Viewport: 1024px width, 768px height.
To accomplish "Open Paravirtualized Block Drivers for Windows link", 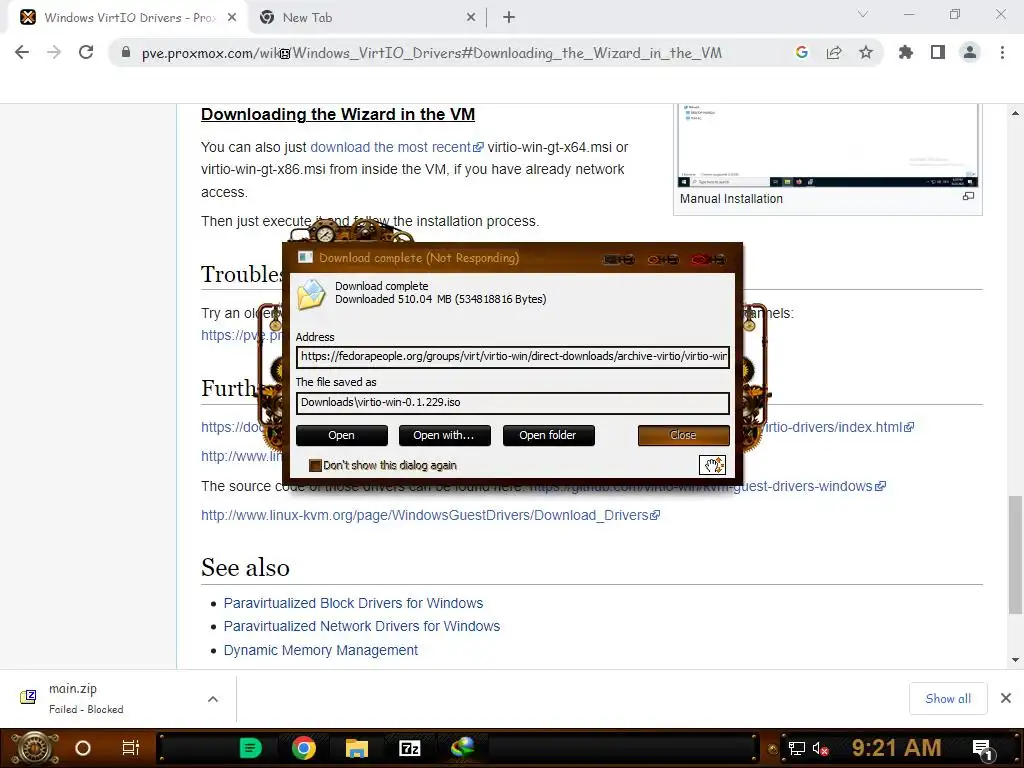I will point(353,603).
